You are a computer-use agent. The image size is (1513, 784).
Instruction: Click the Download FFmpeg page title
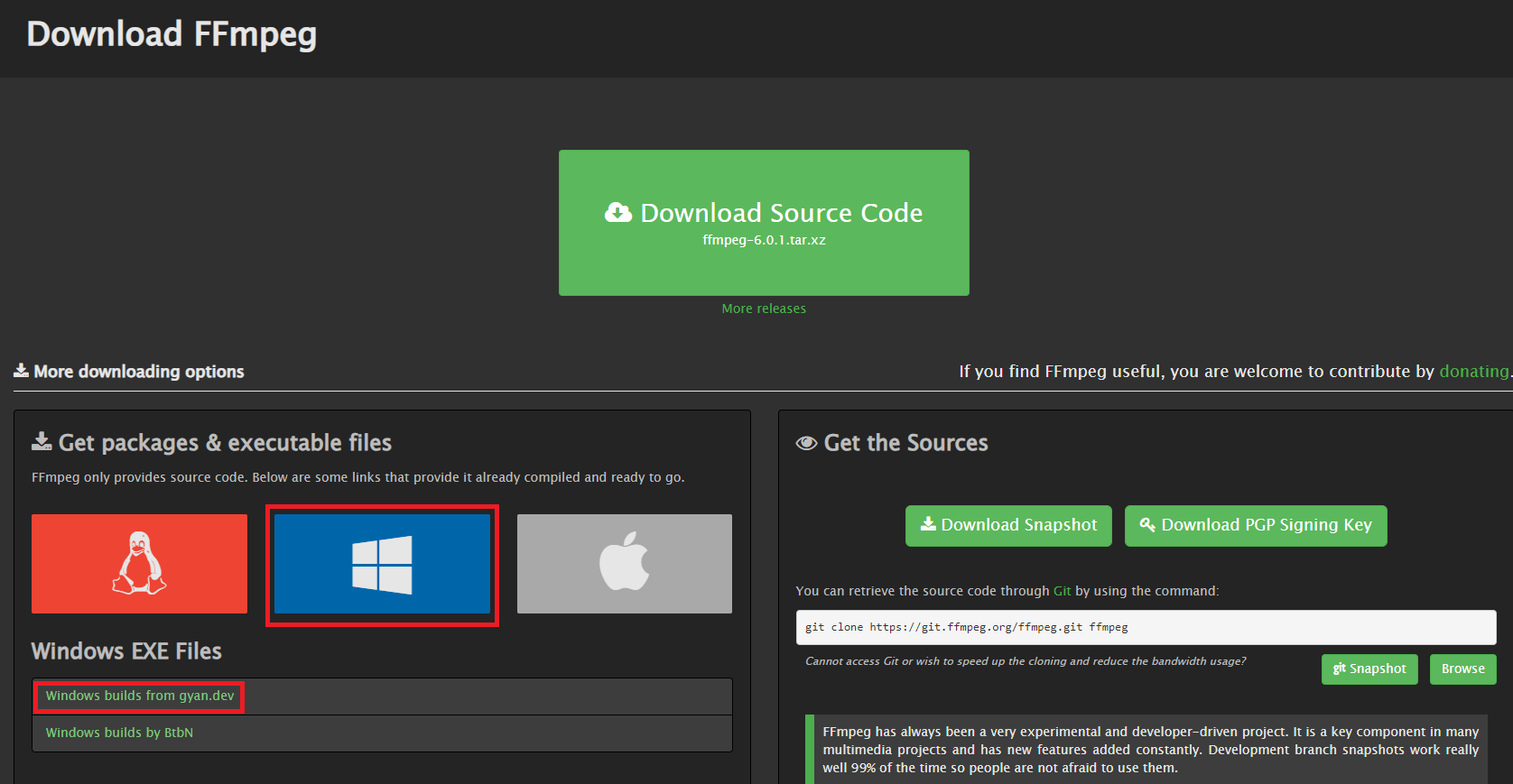click(172, 34)
